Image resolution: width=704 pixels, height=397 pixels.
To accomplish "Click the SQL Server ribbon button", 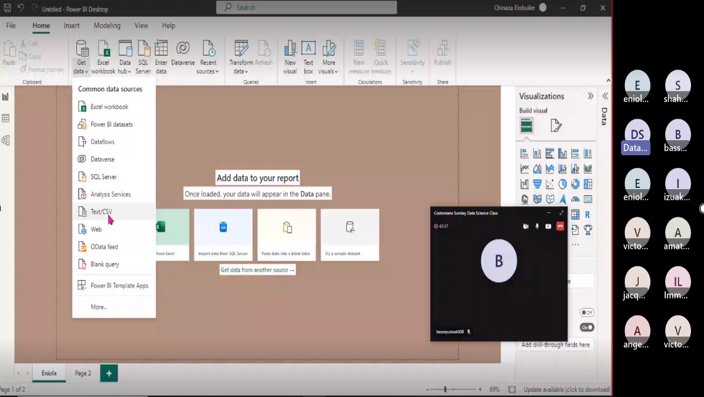I will (143, 57).
